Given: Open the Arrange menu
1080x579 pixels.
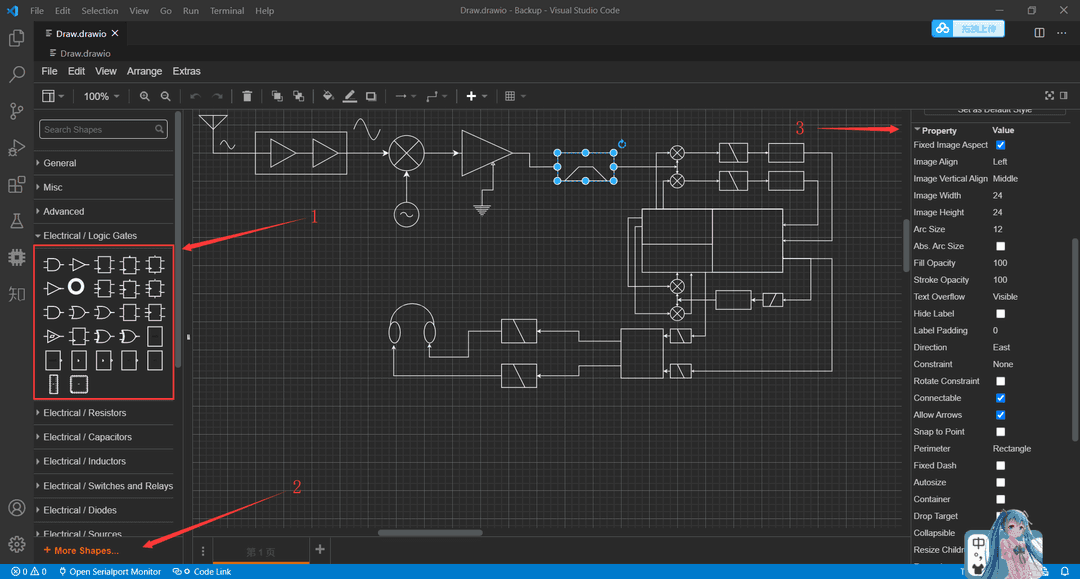Looking at the screenshot, I should coord(144,71).
